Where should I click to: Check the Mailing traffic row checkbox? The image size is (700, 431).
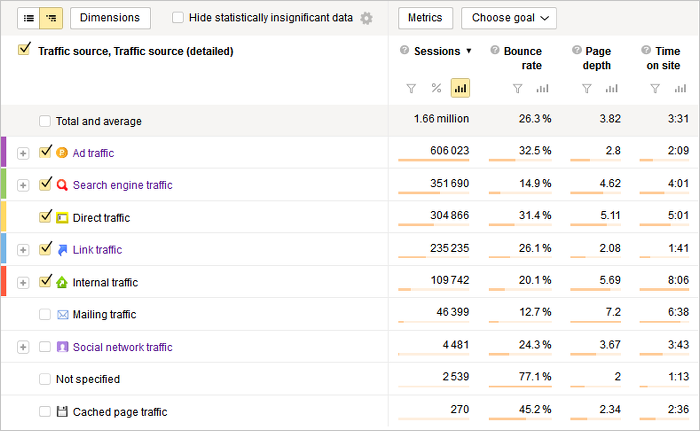click(x=44, y=314)
